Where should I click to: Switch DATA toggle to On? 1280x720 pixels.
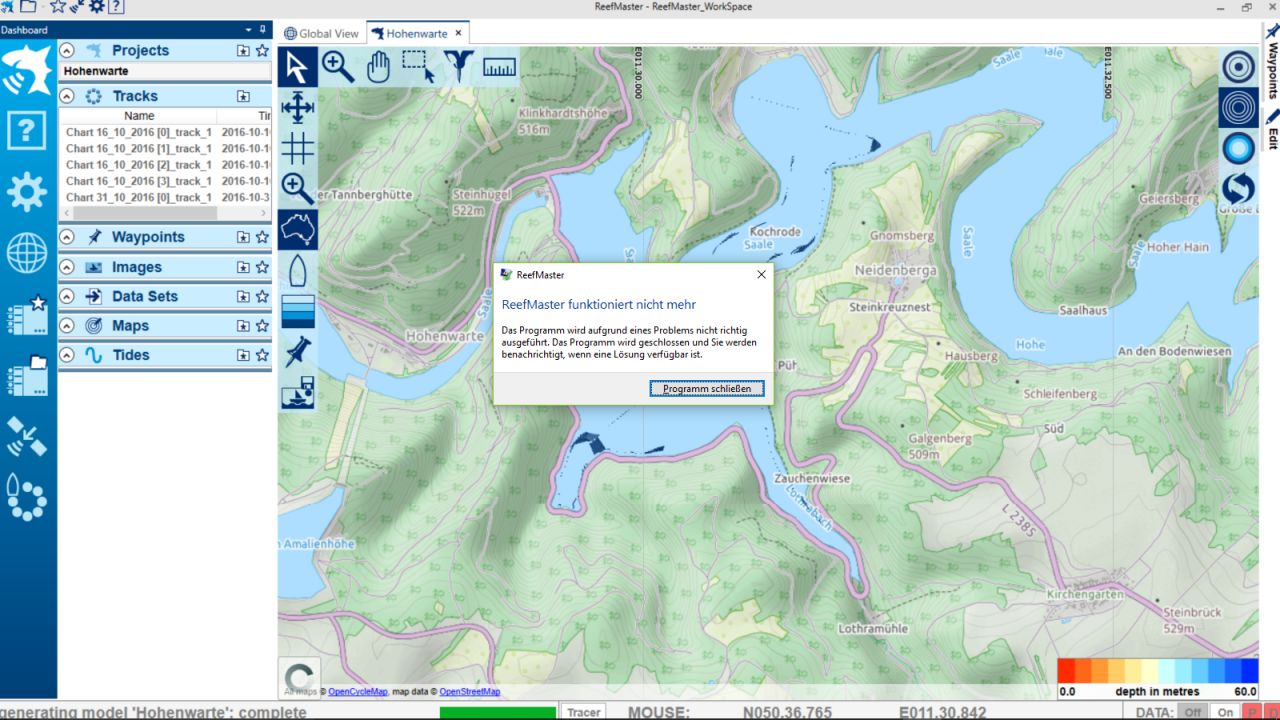coord(1225,712)
